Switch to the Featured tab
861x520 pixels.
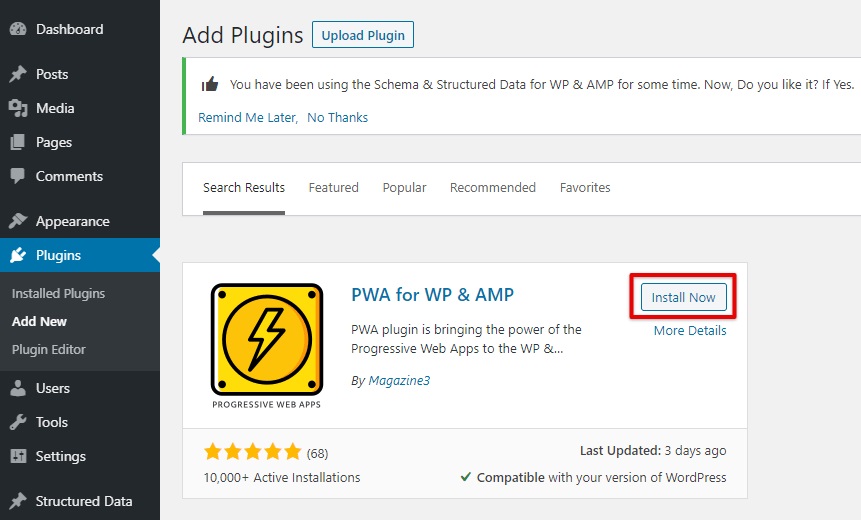click(x=333, y=188)
